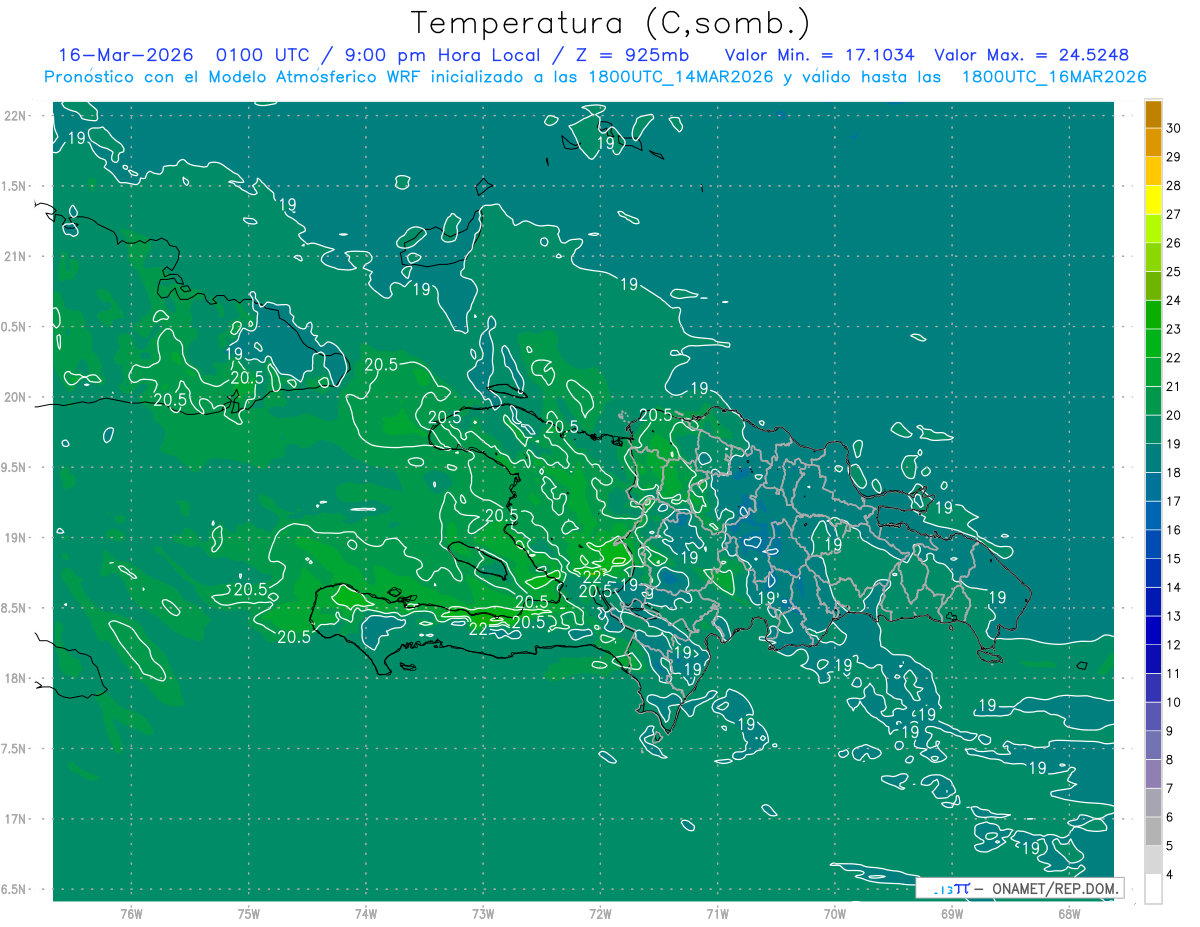The height and width of the screenshot is (927, 1200).
Task: Click the '1.5N' latitude axis label
Action: 15,186
